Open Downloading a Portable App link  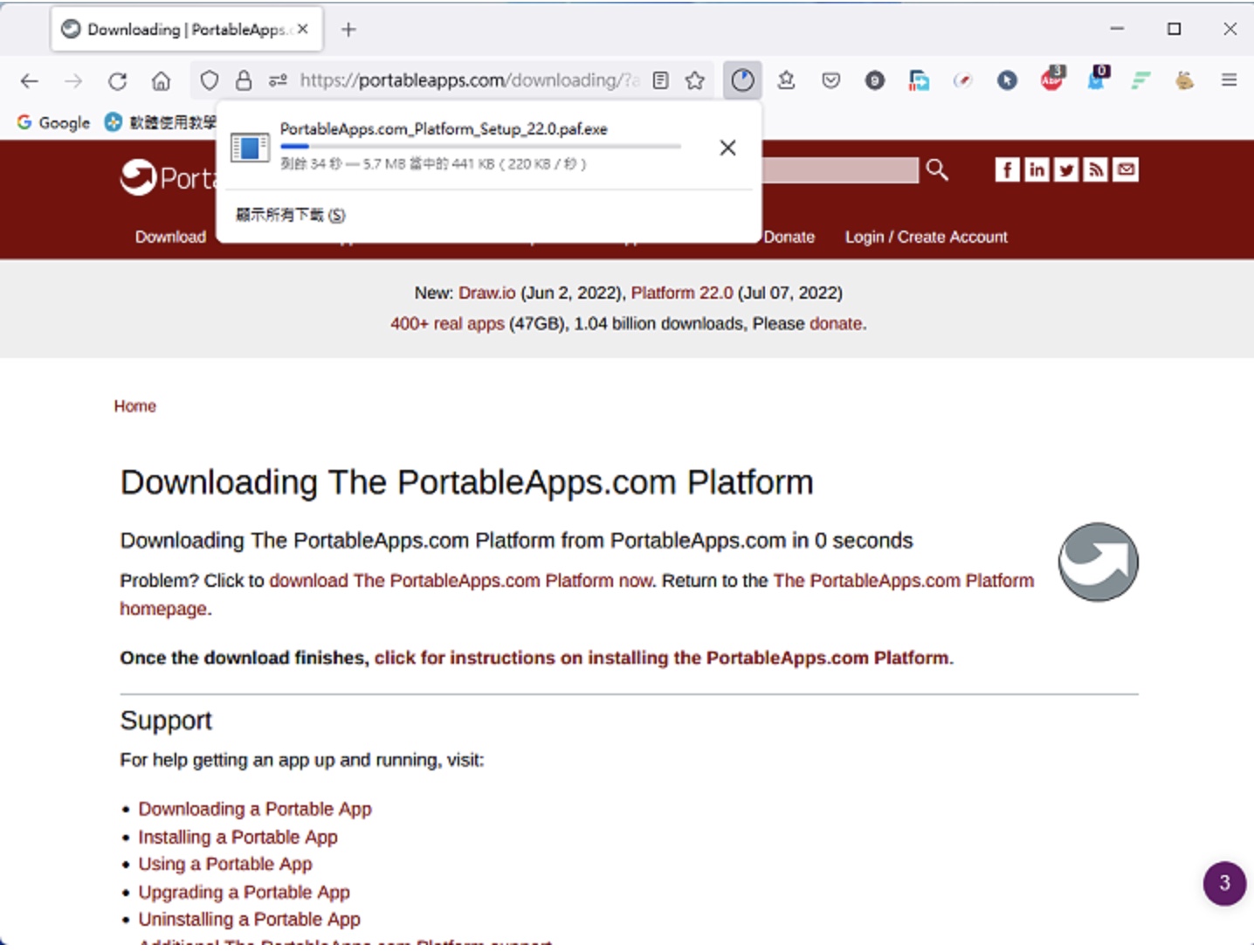[x=255, y=809]
